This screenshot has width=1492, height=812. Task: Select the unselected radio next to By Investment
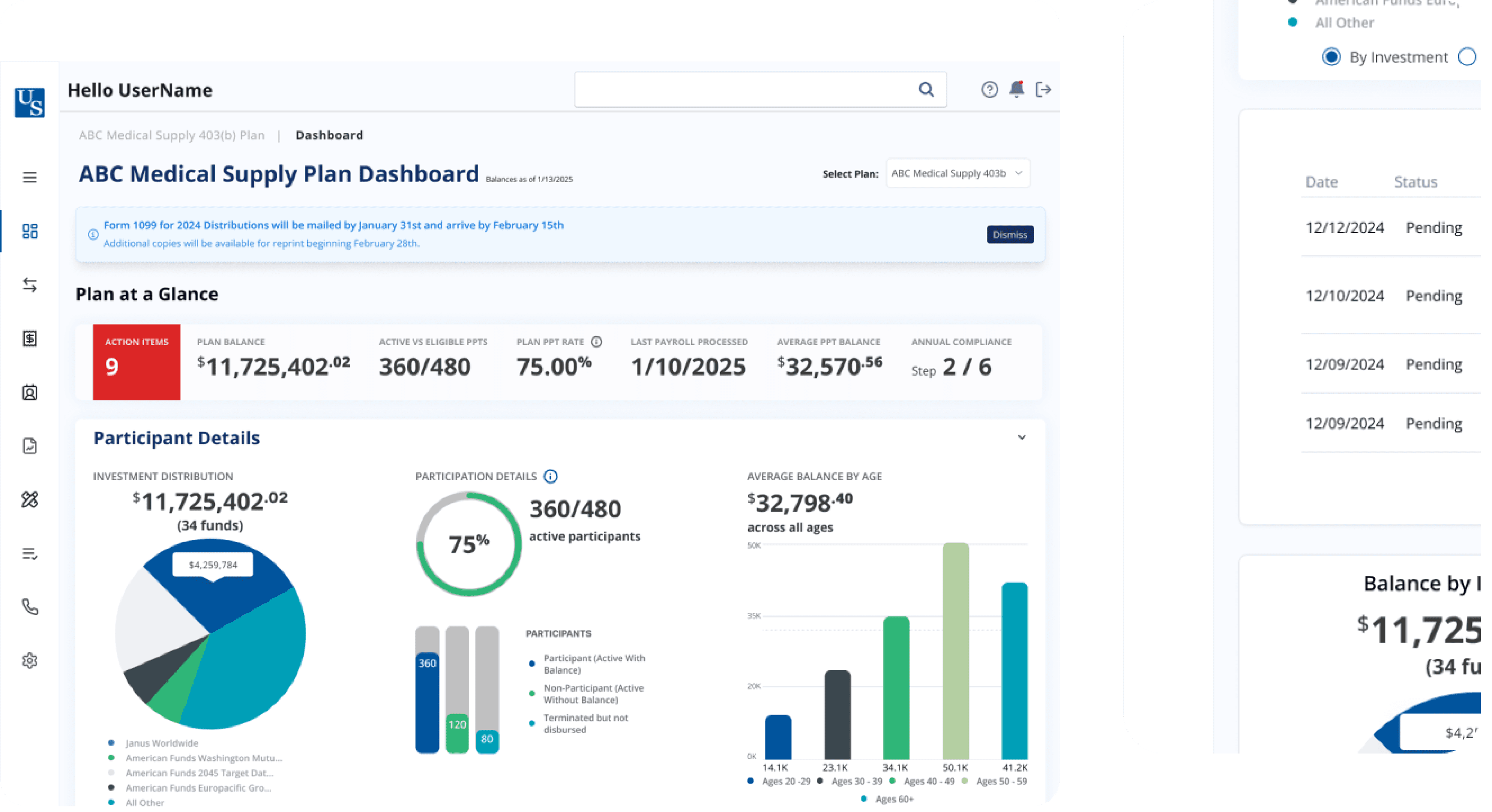[x=1467, y=57]
